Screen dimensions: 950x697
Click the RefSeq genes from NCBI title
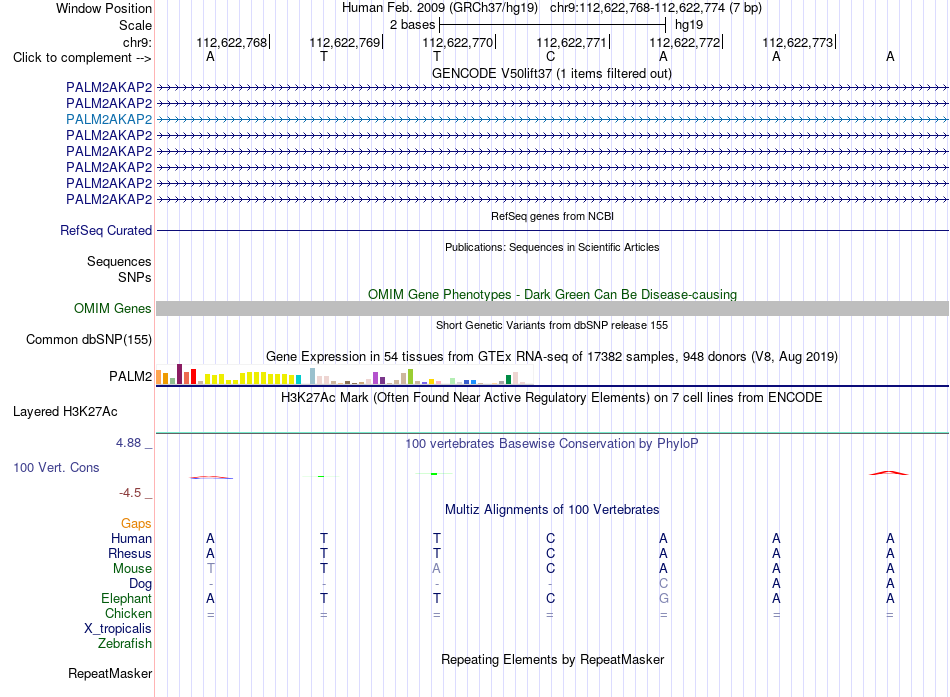(x=552, y=216)
